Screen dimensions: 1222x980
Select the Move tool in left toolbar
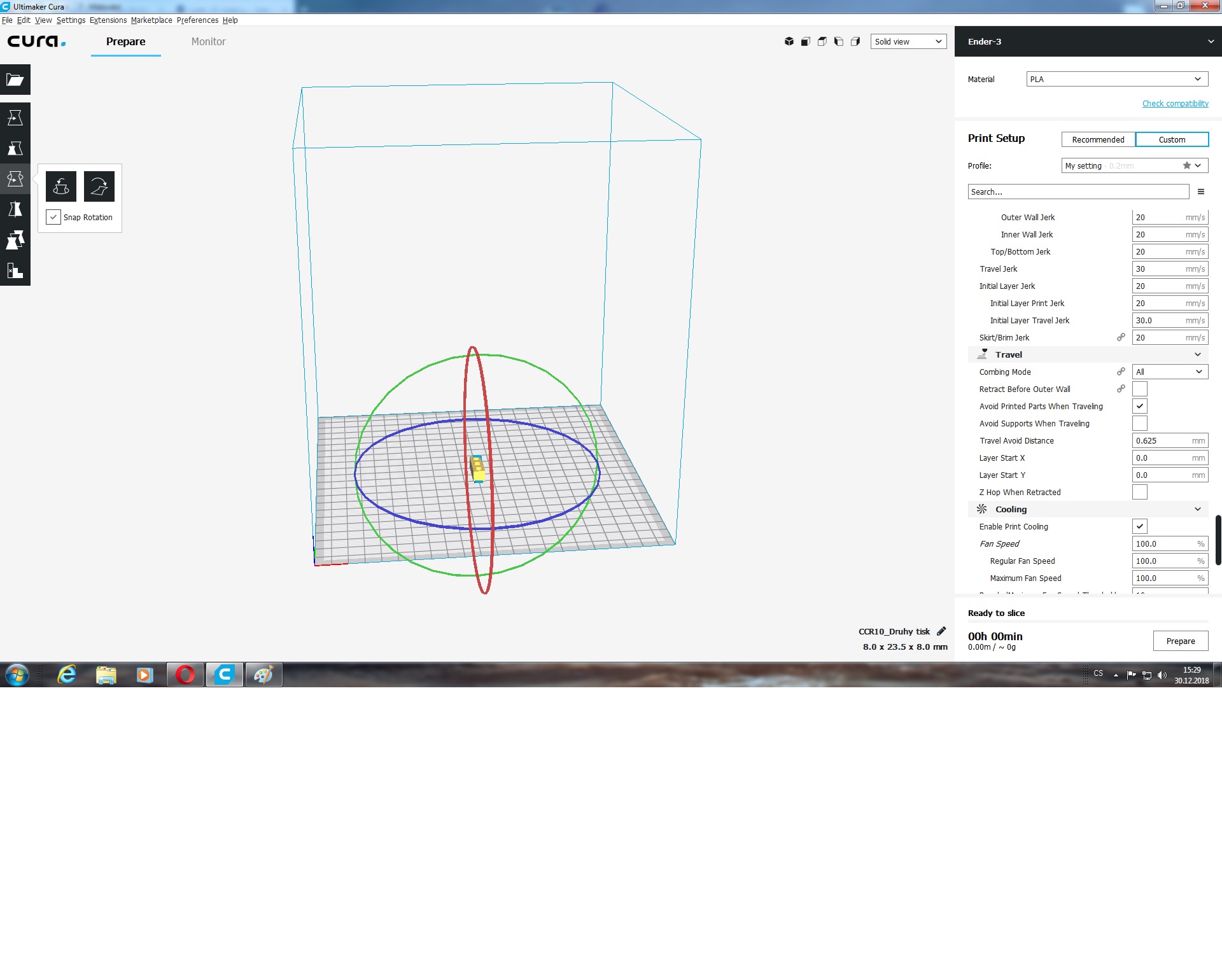point(15,118)
